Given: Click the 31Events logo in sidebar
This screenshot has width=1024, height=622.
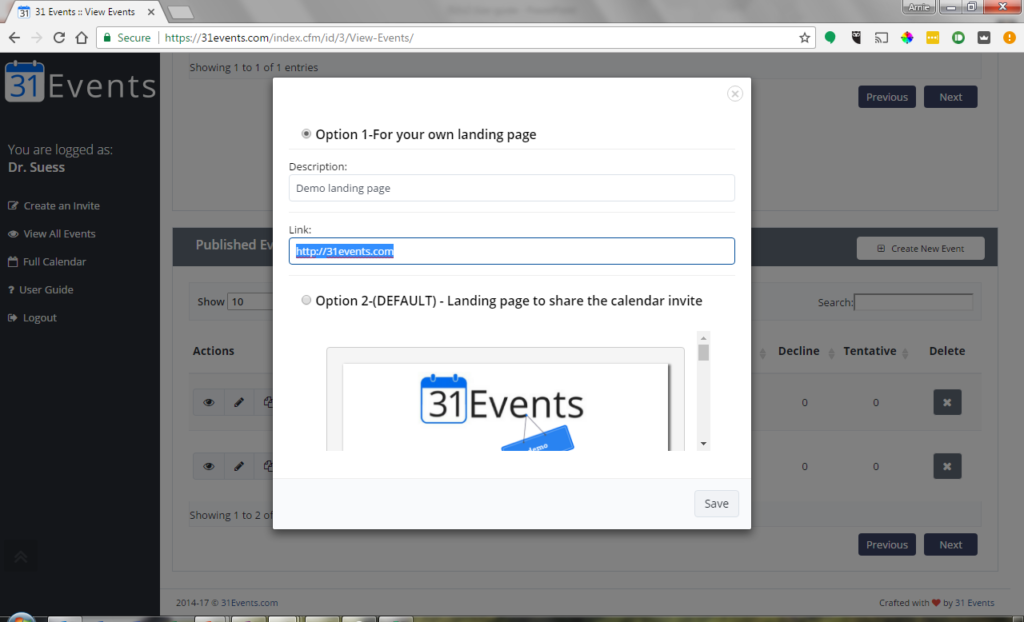Looking at the screenshot, I should (80, 83).
